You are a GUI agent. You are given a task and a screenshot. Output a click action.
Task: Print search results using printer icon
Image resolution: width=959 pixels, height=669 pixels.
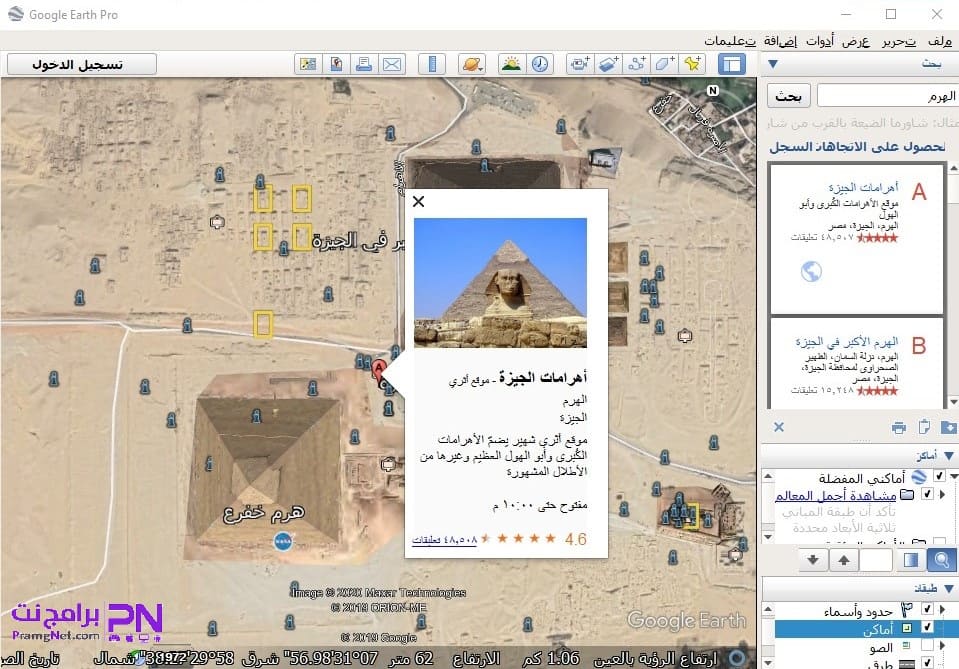click(898, 427)
